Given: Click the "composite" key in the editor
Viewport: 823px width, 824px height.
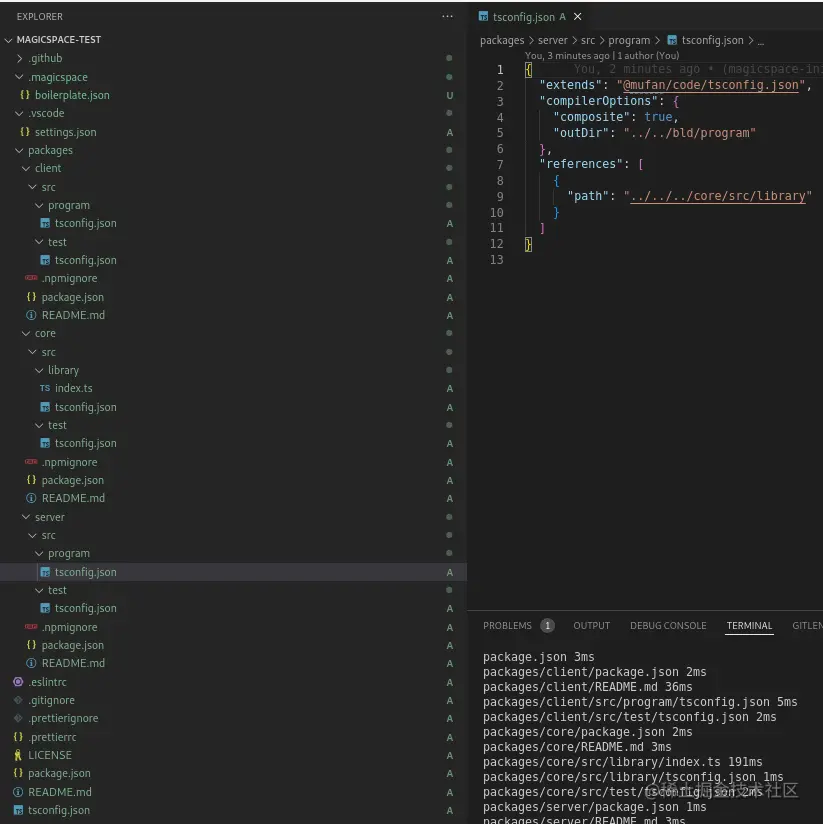Looking at the screenshot, I should pos(591,117).
